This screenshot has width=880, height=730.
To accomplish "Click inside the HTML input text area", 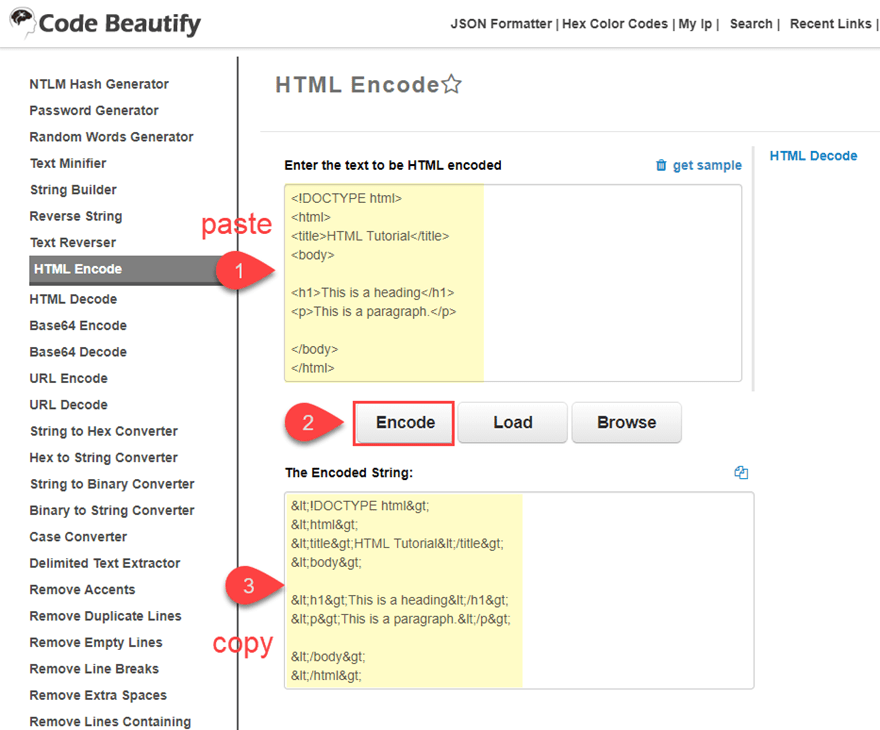I will (610, 282).
